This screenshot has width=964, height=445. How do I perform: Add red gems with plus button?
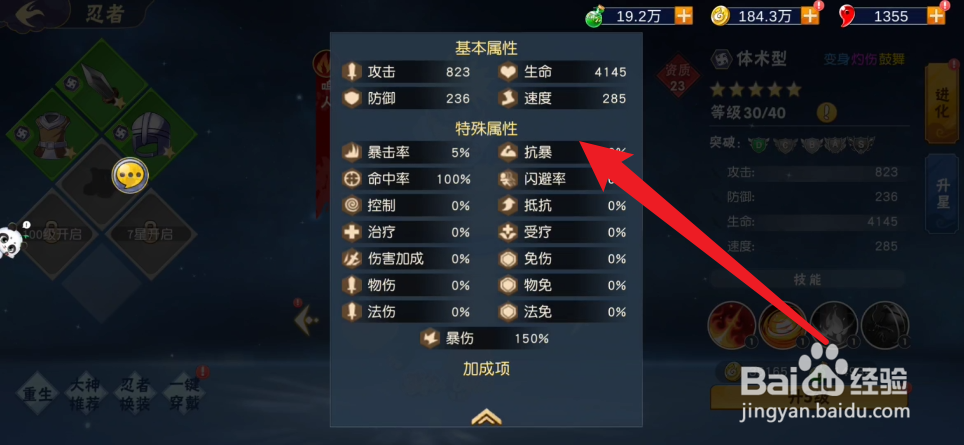[936, 16]
